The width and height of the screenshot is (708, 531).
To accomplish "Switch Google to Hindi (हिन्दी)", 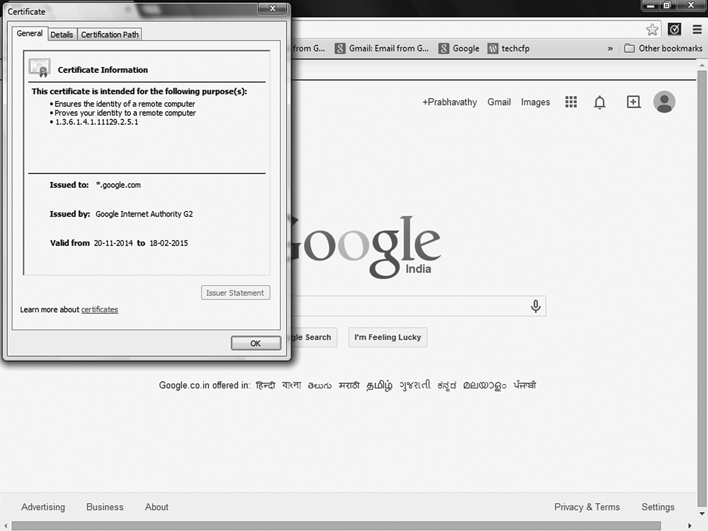I will 265,385.
